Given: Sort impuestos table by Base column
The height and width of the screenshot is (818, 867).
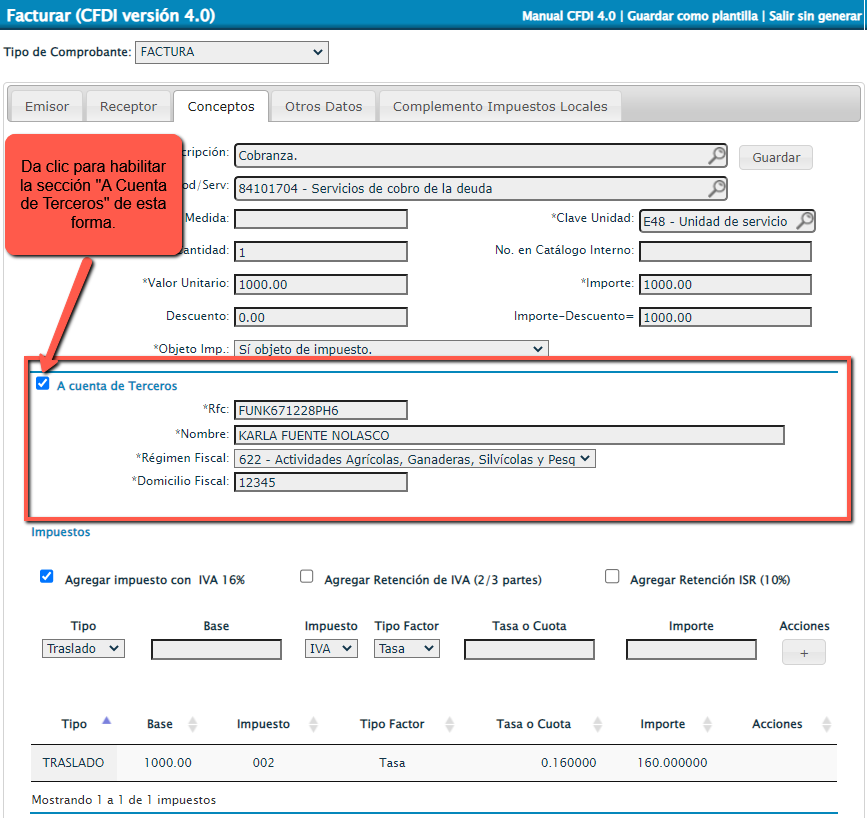Looking at the screenshot, I should pyautogui.click(x=192, y=724).
